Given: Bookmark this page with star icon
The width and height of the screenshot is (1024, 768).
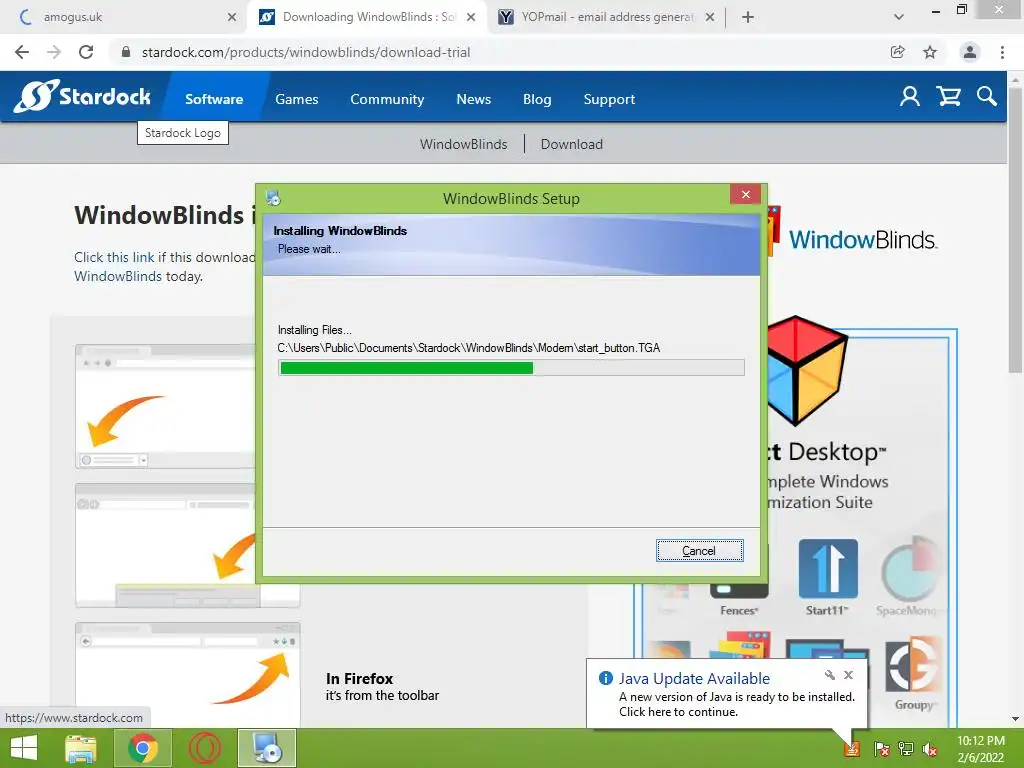Looking at the screenshot, I should 930,52.
